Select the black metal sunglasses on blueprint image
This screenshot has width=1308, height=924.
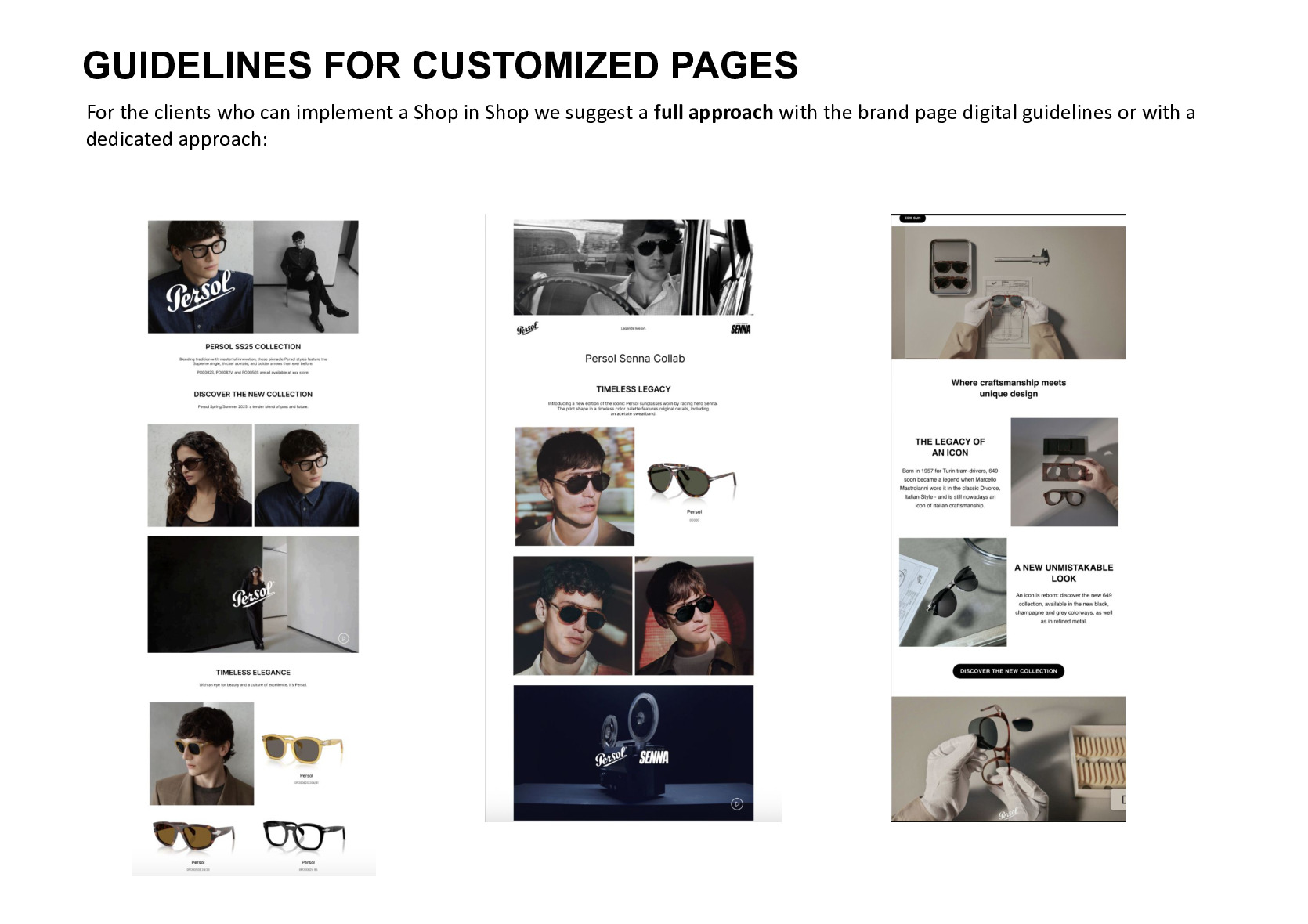pos(952,592)
